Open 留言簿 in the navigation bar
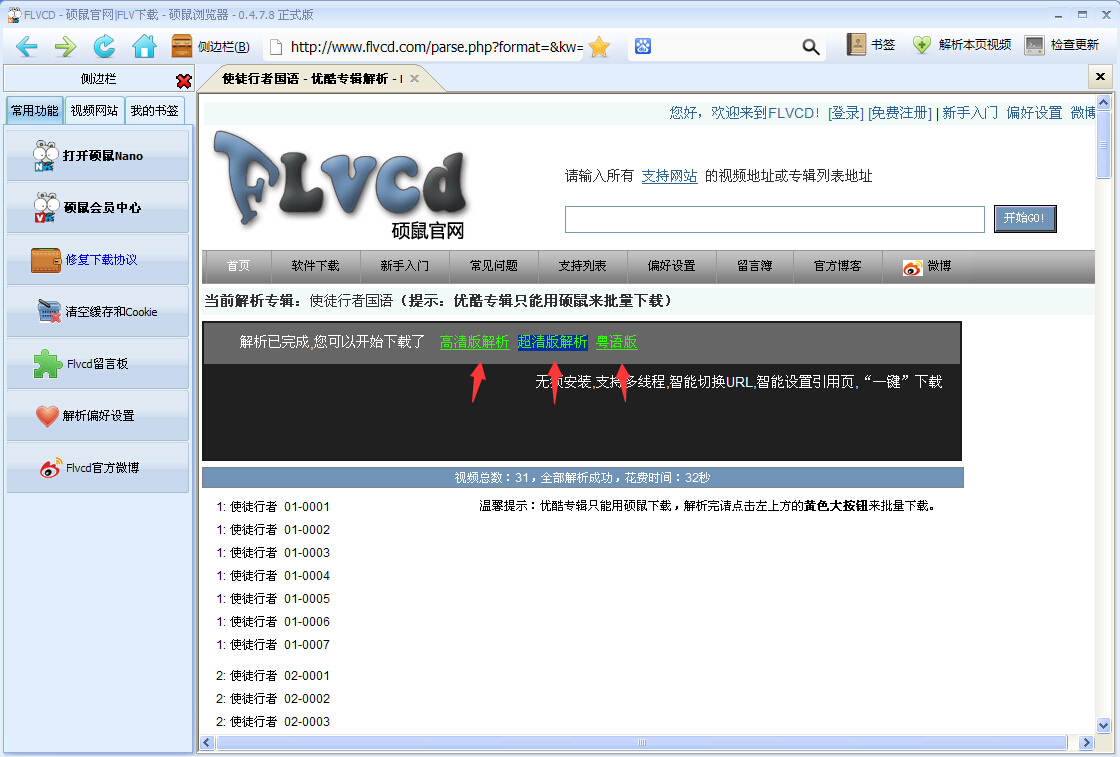Viewport: 1120px width, 757px height. tap(754, 266)
